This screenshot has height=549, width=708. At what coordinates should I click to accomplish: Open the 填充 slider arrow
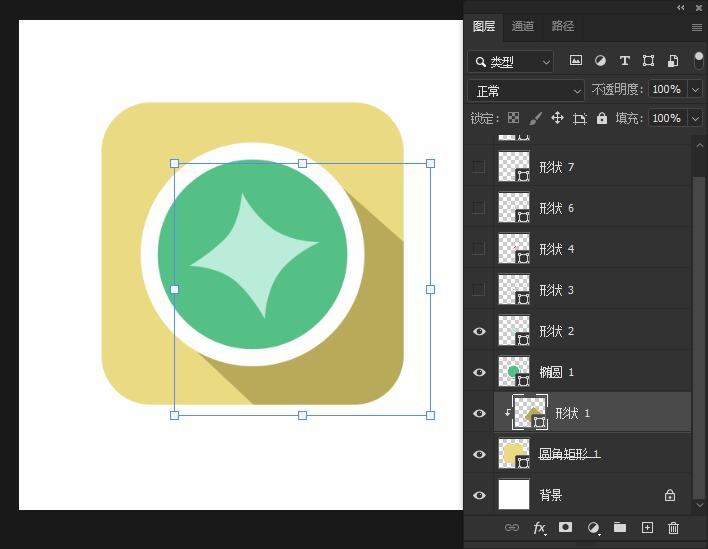pyautogui.click(x=695, y=118)
